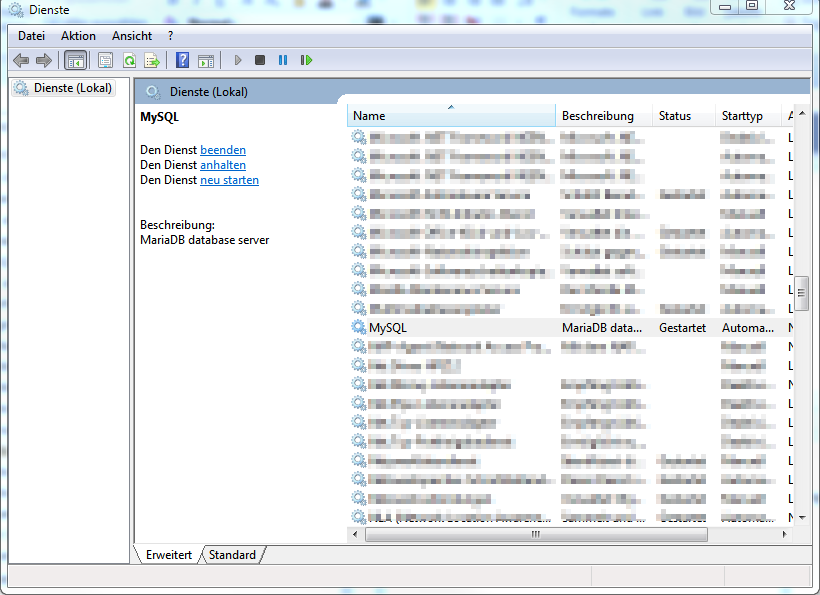Image resolution: width=820 pixels, height=595 pixels.
Task: Open the Aktion menu
Action: coord(78,35)
